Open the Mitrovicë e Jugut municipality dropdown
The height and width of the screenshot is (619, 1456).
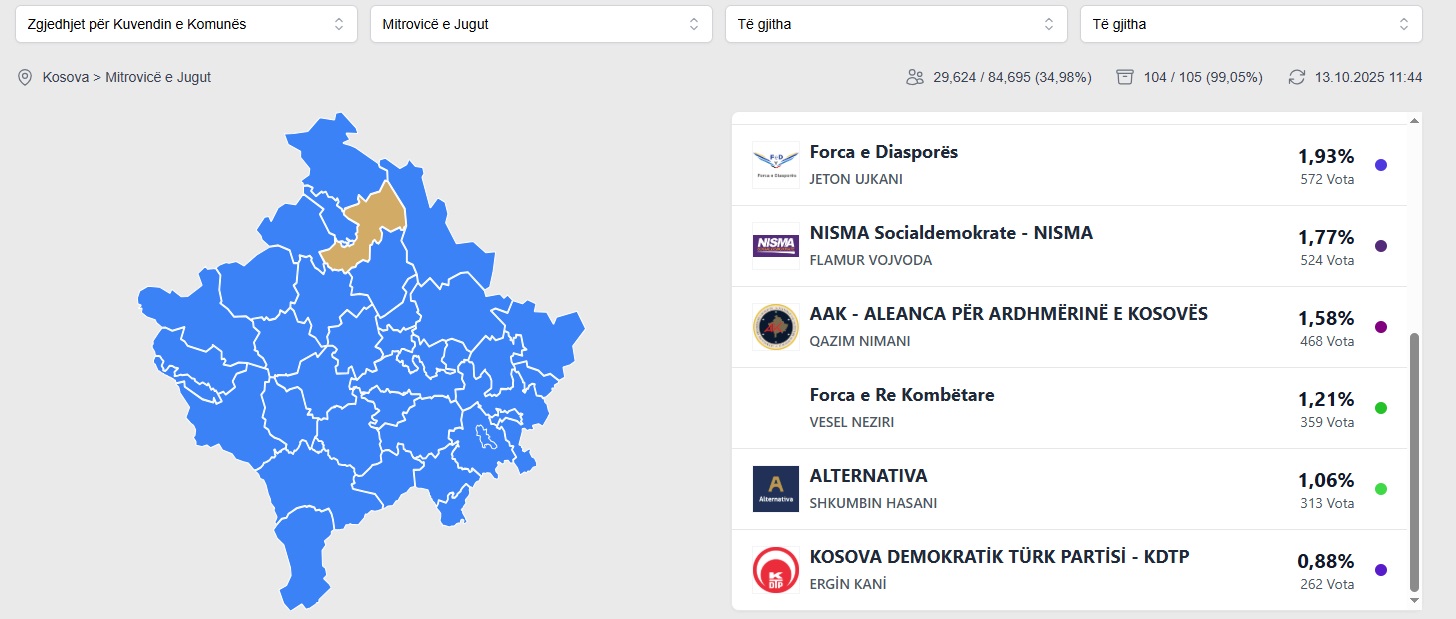[540, 24]
